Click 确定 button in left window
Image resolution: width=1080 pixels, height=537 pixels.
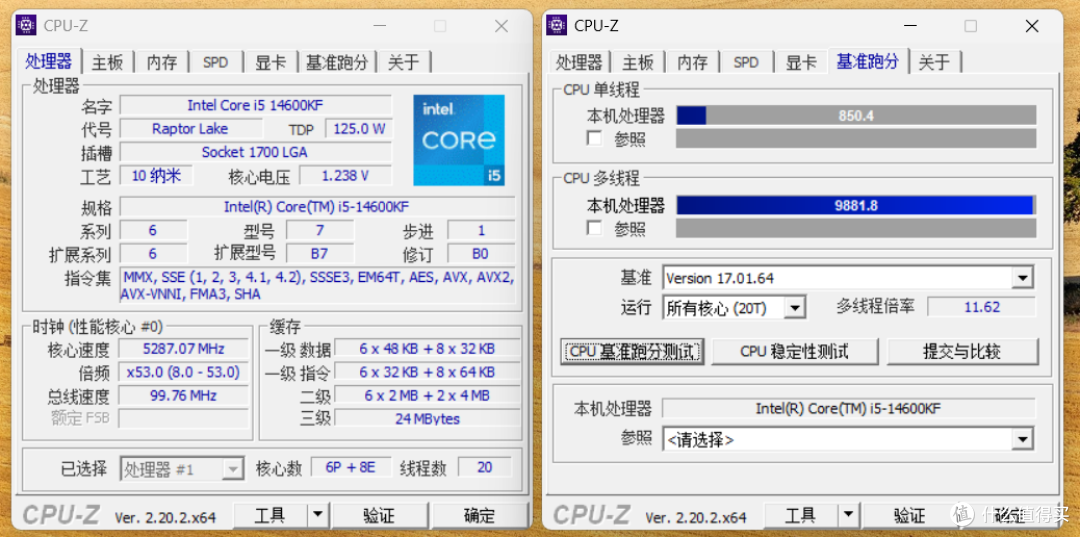tap(479, 514)
